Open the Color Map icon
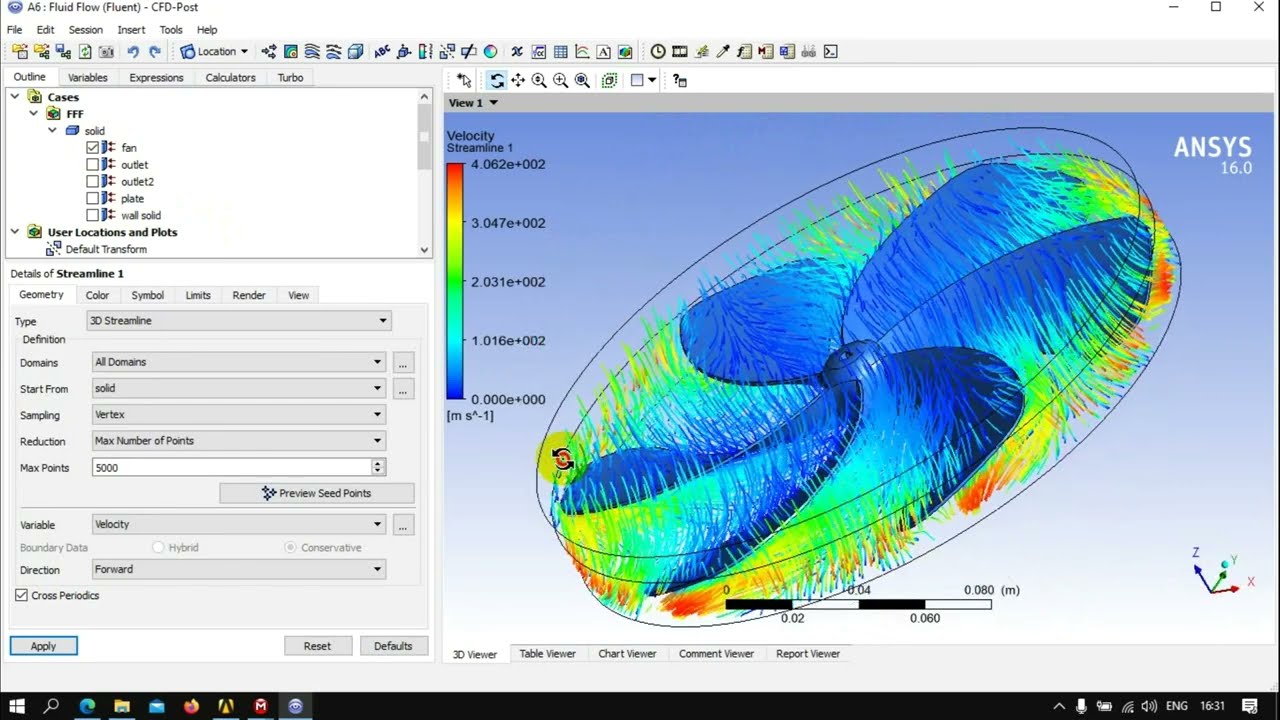This screenshot has width=1280, height=720. [490, 51]
